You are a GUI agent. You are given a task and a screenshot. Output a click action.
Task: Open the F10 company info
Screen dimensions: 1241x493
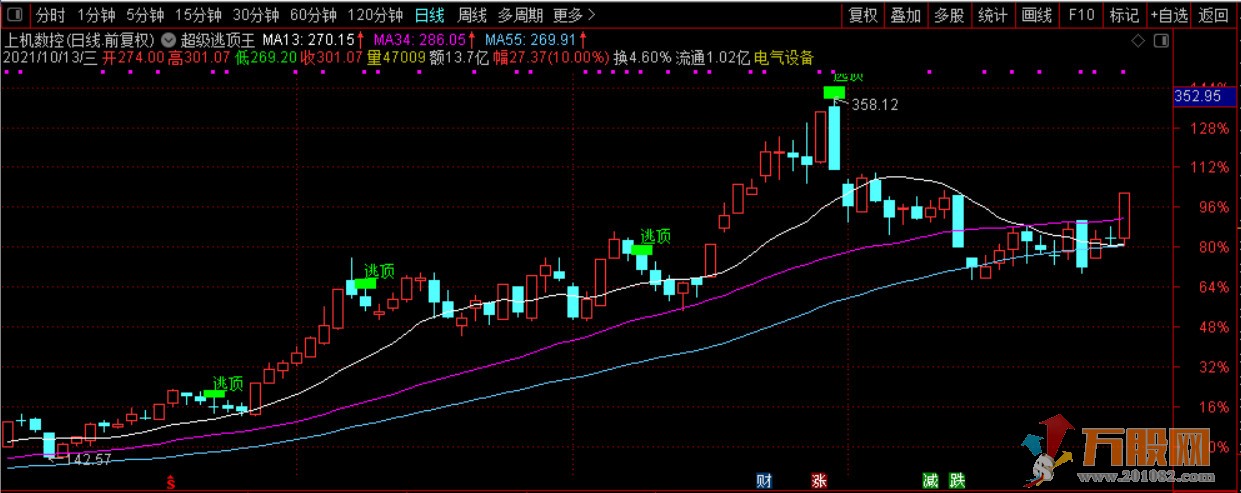[1081, 15]
